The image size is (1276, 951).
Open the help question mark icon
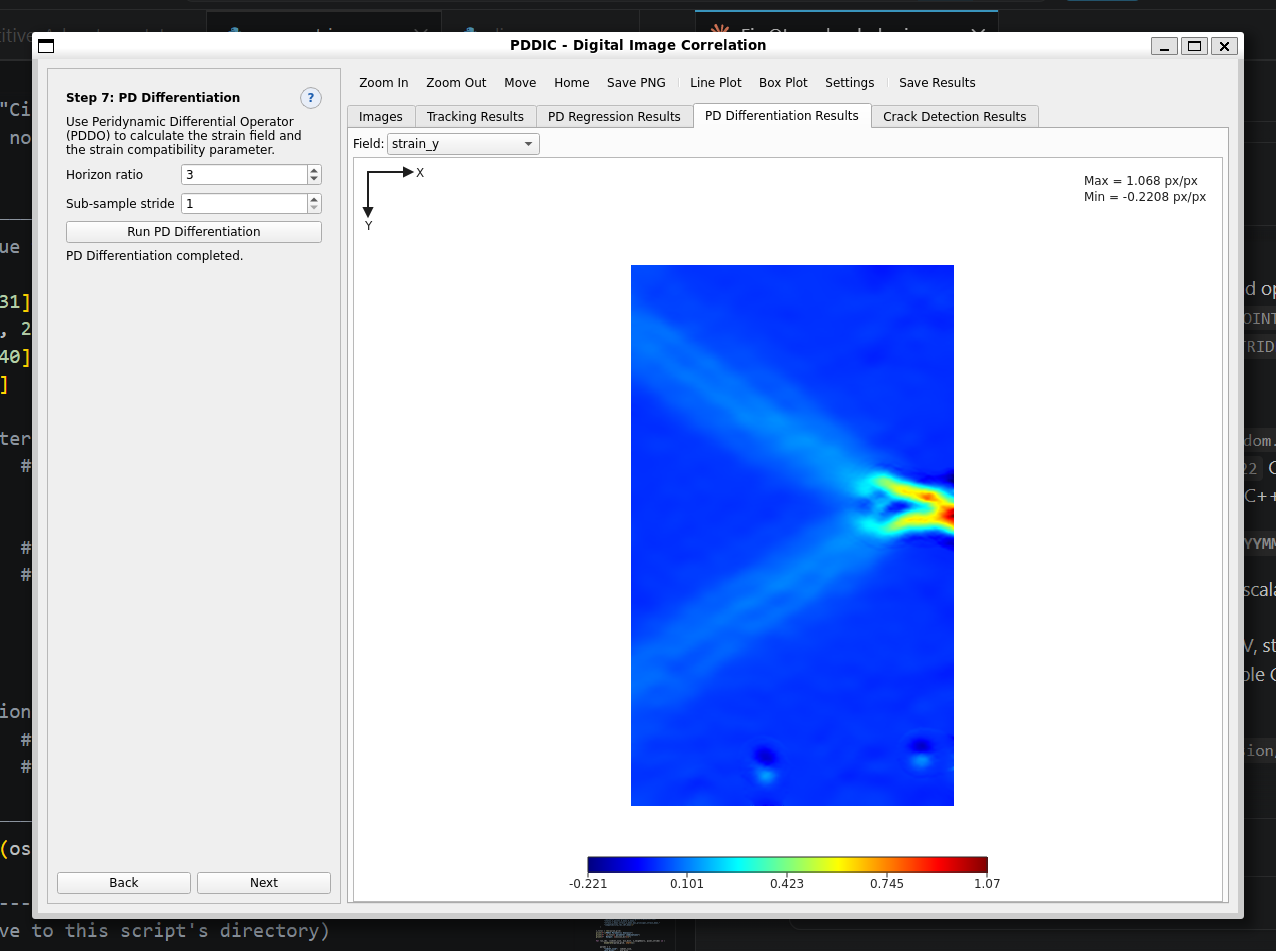coord(311,97)
